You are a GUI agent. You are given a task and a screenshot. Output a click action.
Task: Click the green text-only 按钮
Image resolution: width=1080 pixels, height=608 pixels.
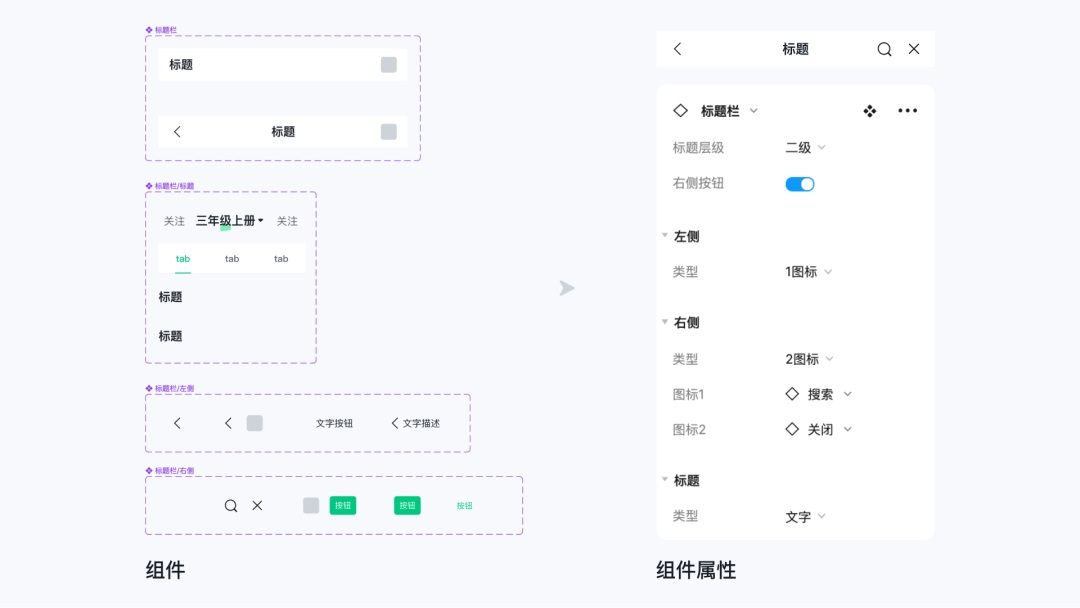464,505
